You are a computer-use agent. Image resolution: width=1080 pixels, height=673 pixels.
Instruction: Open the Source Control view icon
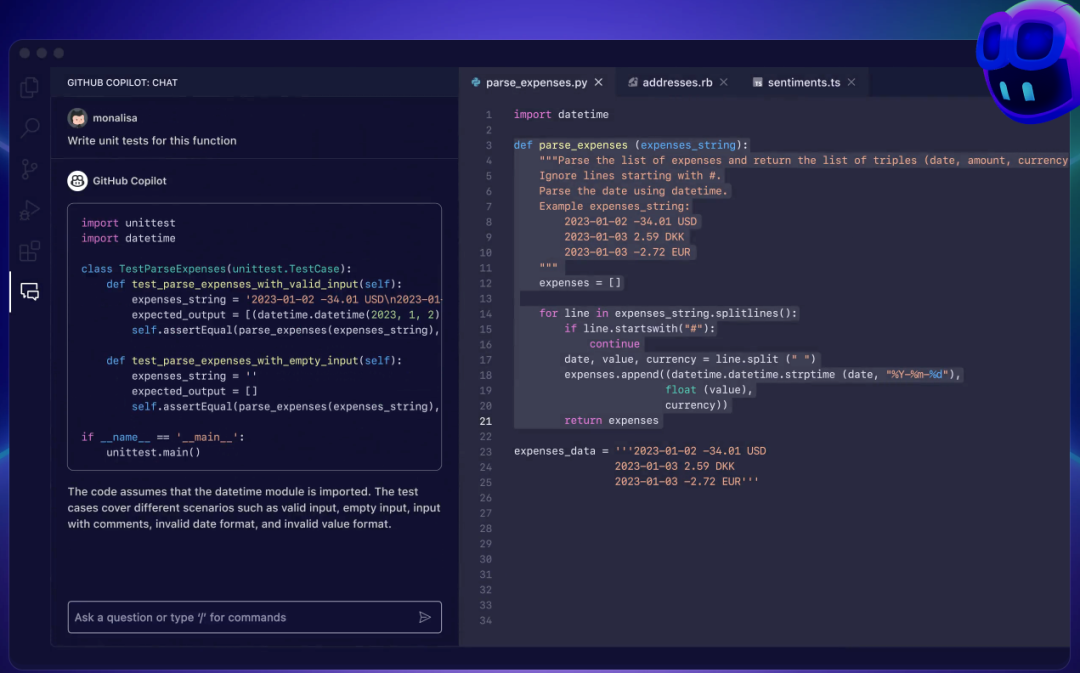[30, 169]
